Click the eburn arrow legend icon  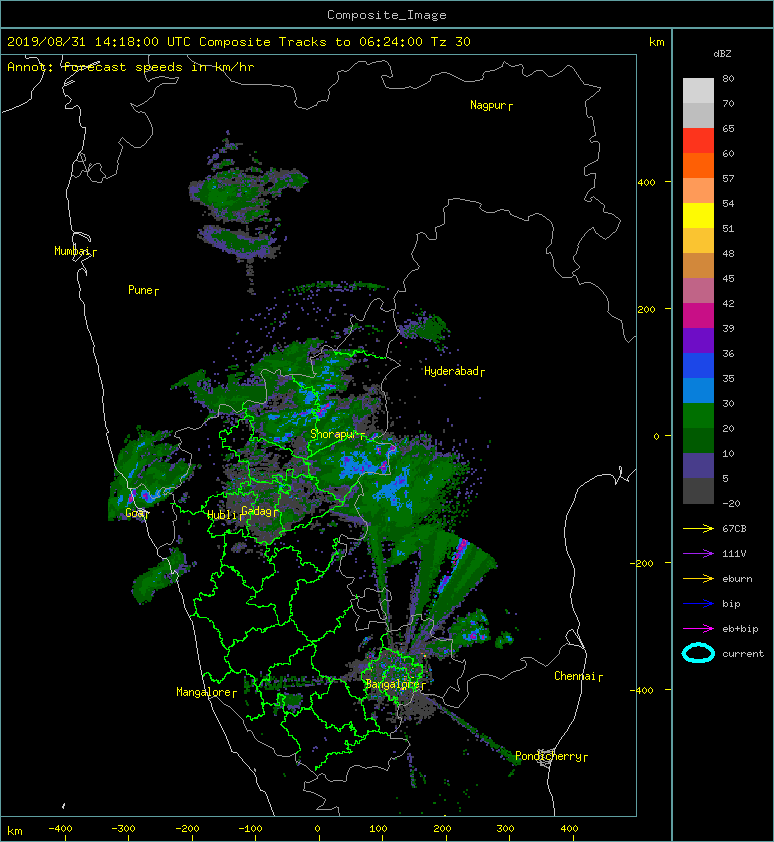click(698, 578)
